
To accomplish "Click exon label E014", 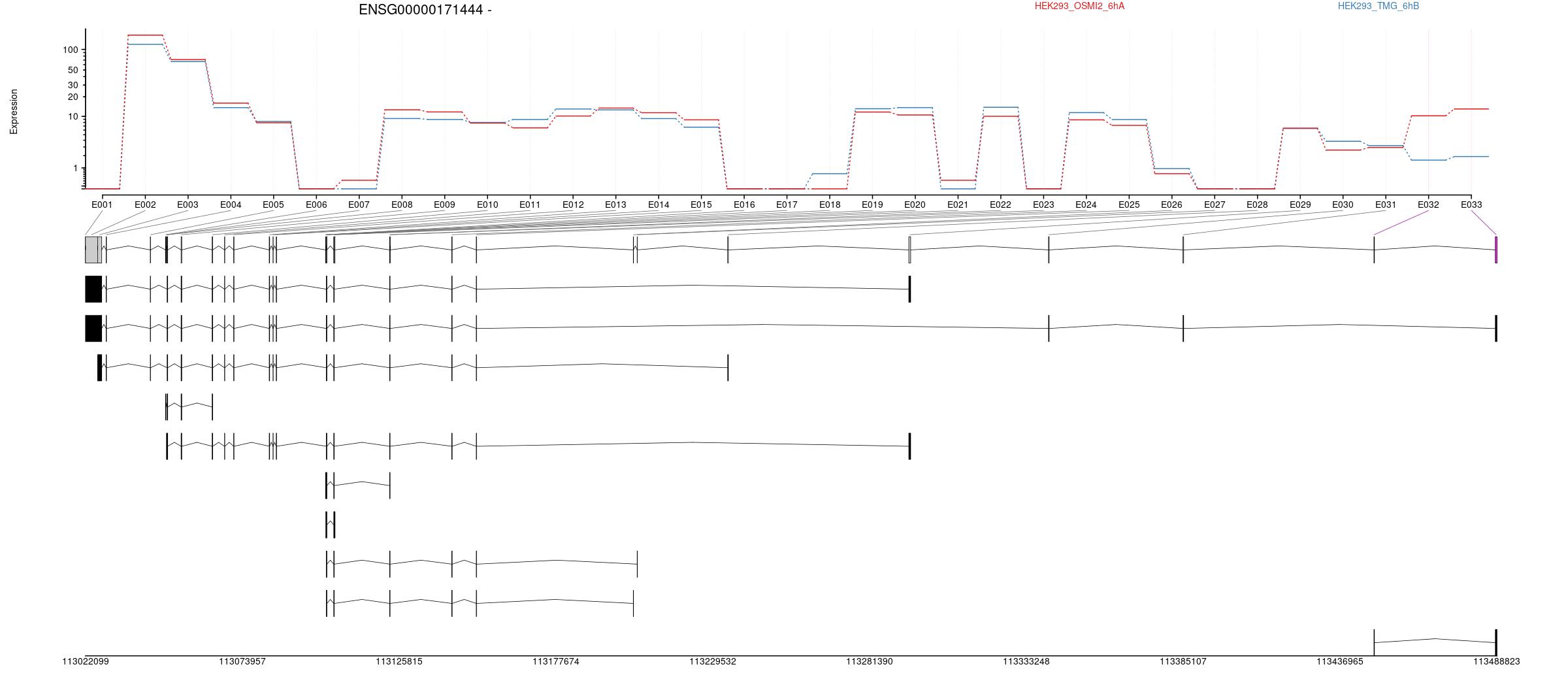I will click(x=659, y=205).
